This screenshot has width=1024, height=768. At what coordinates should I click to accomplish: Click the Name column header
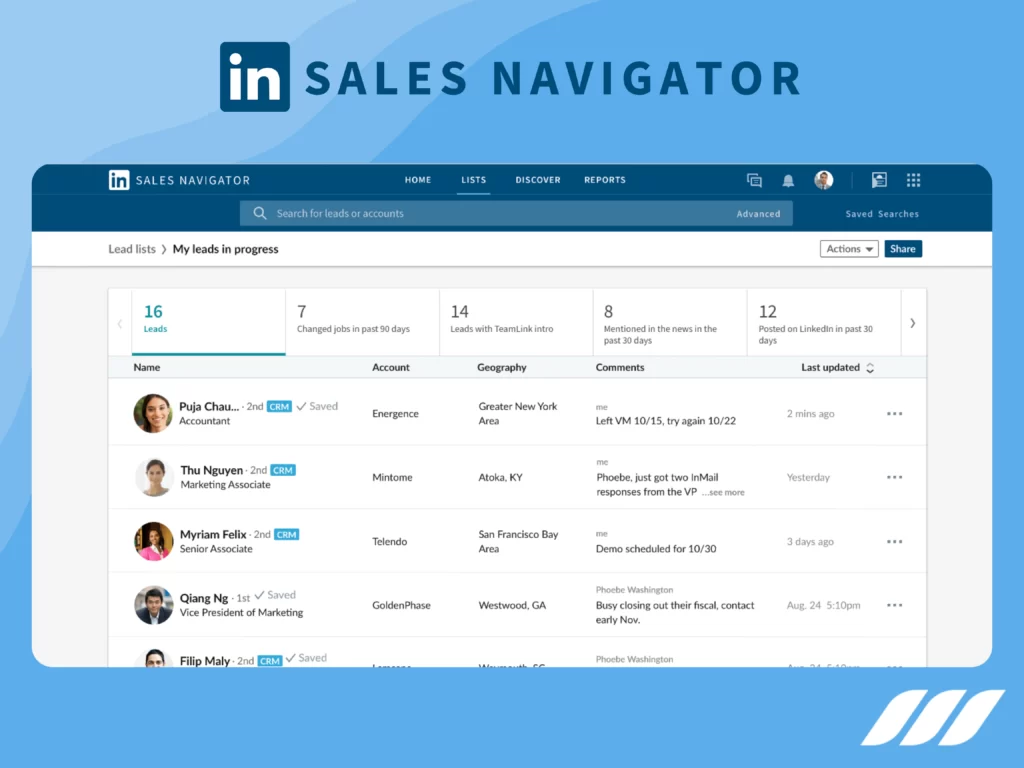point(146,368)
